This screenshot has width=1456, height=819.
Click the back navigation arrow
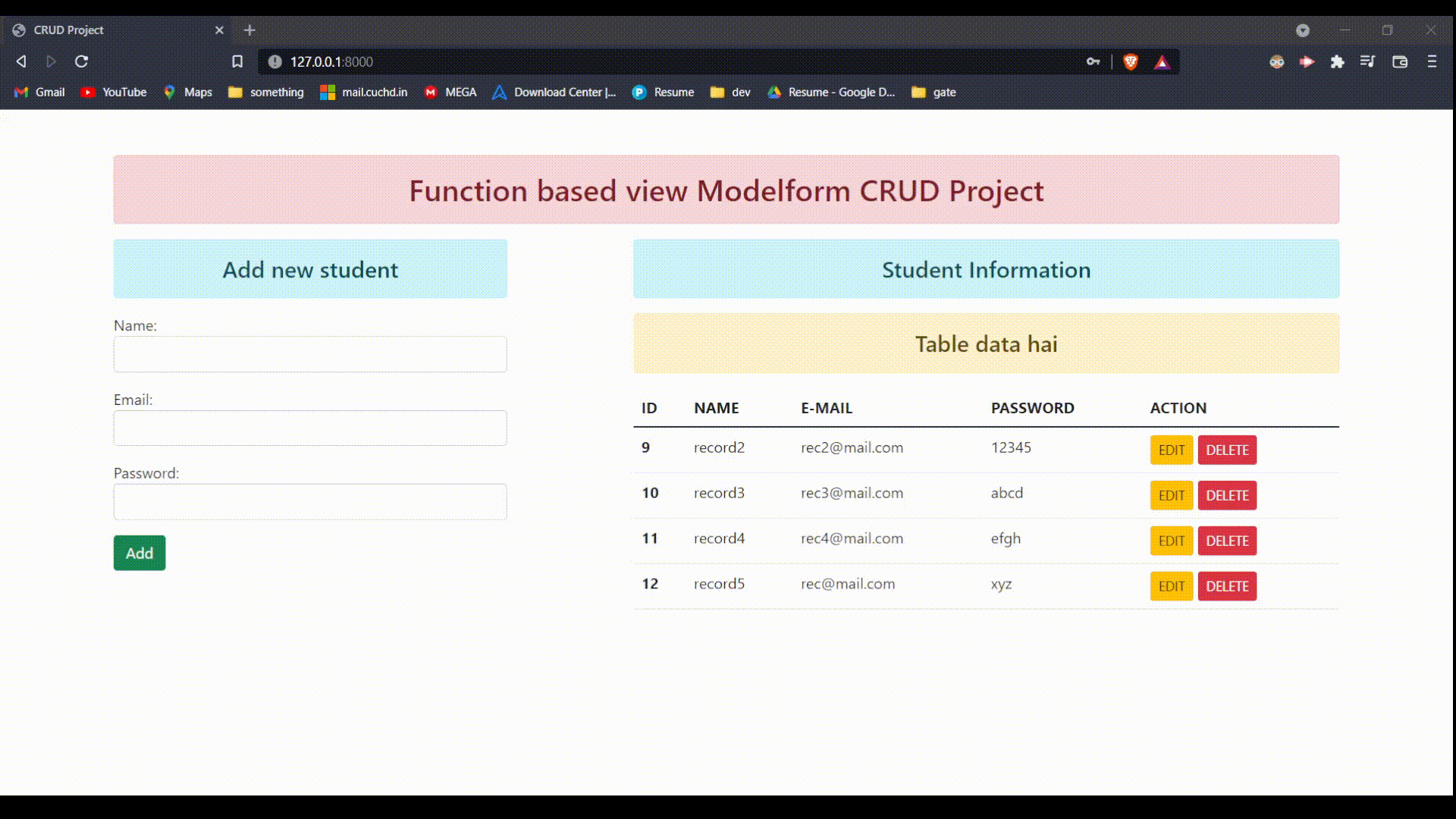point(21,61)
